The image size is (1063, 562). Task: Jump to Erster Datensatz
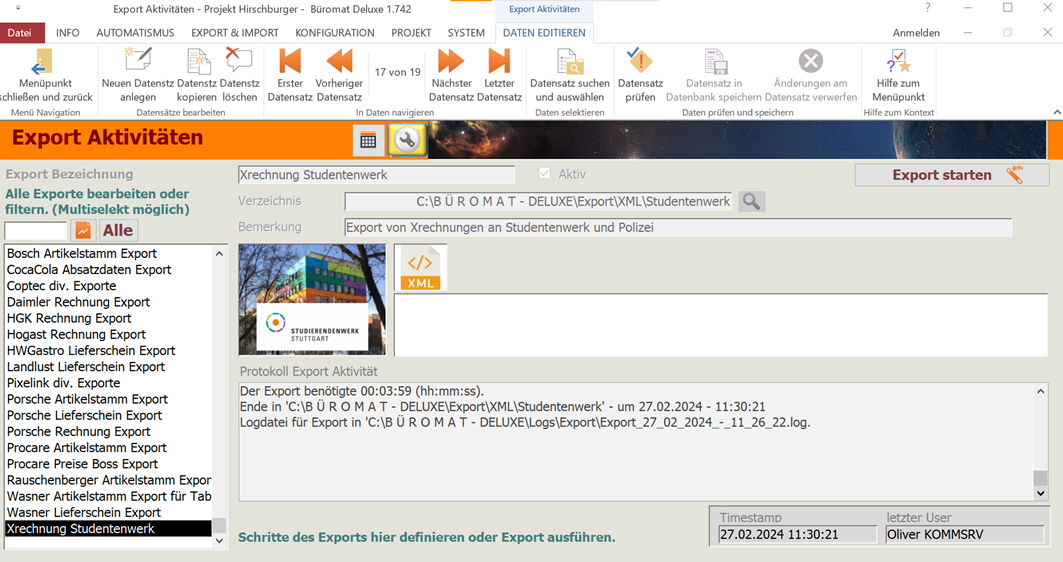click(x=290, y=62)
